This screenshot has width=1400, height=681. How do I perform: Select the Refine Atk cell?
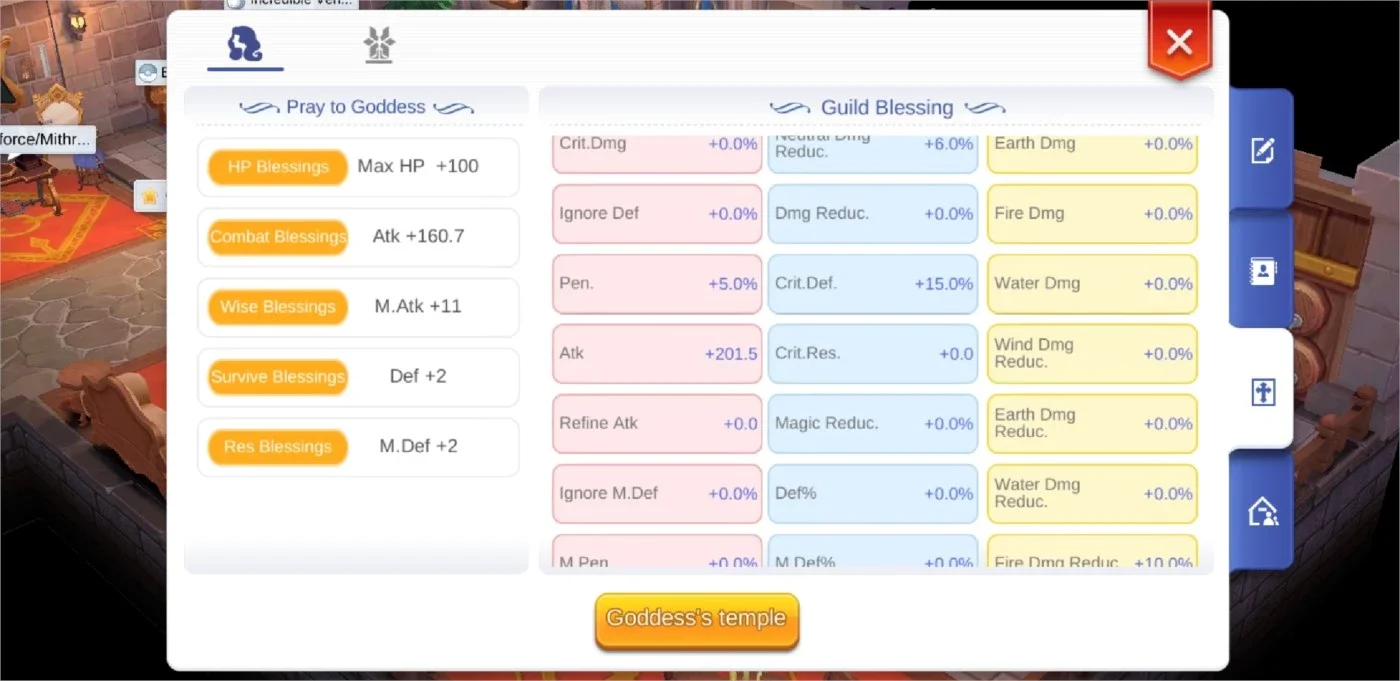[657, 424]
